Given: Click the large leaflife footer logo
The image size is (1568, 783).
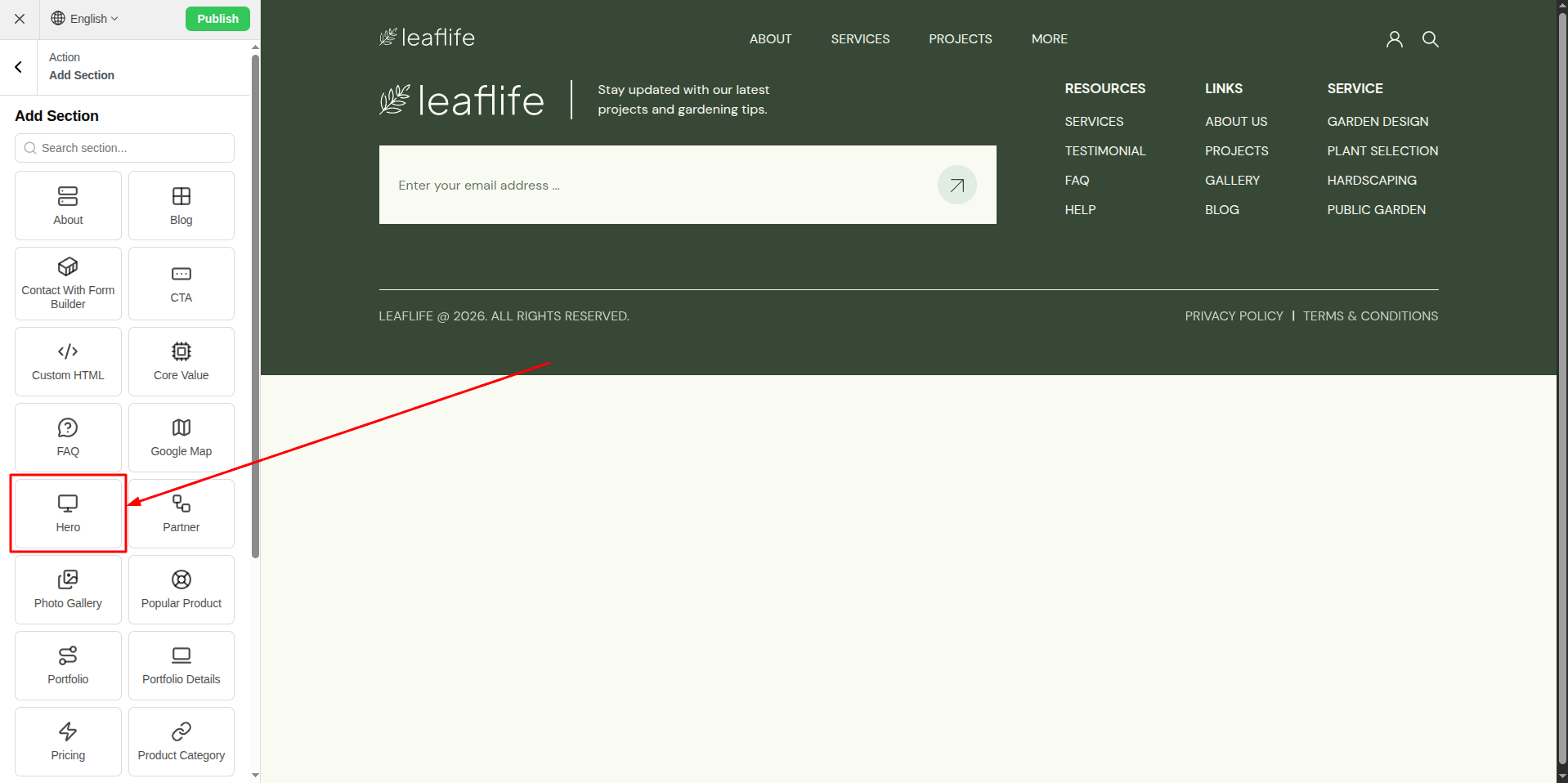Looking at the screenshot, I should 462,101.
